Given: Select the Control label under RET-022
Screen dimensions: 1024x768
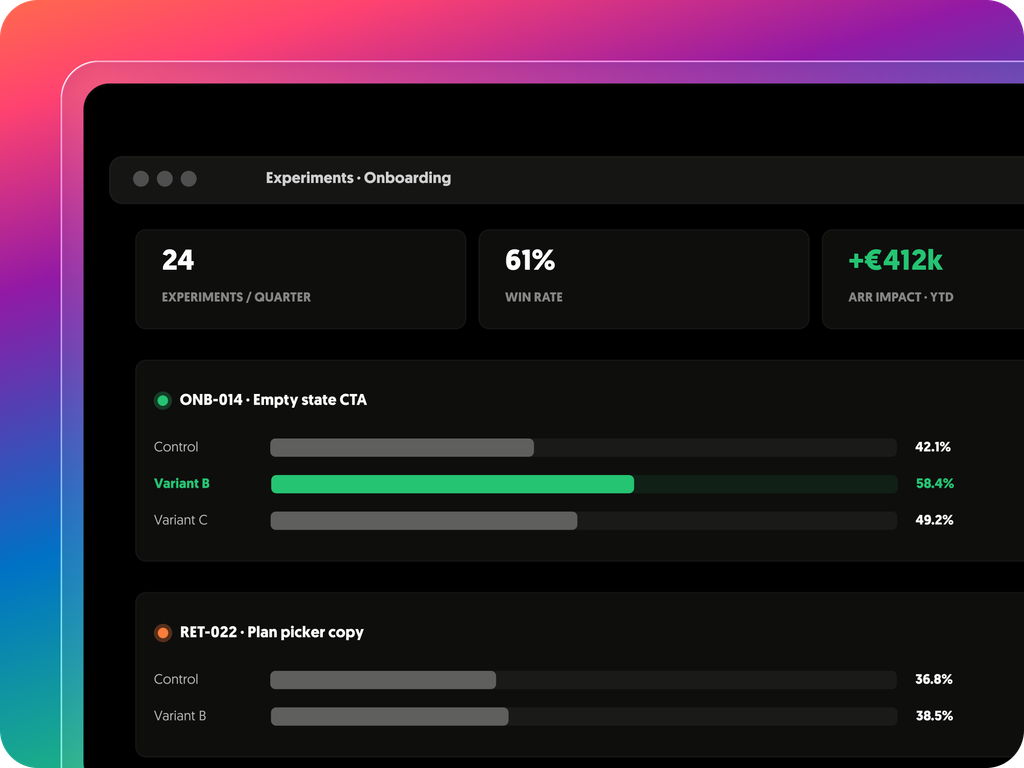Looking at the screenshot, I should pyautogui.click(x=176, y=680).
